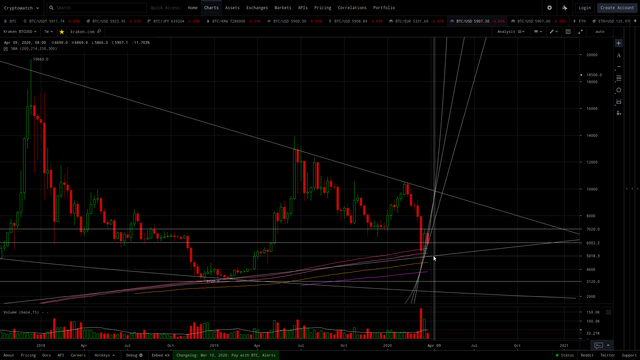Open the Analysis dropdown
This screenshot has height=360, width=640.
click(511, 32)
